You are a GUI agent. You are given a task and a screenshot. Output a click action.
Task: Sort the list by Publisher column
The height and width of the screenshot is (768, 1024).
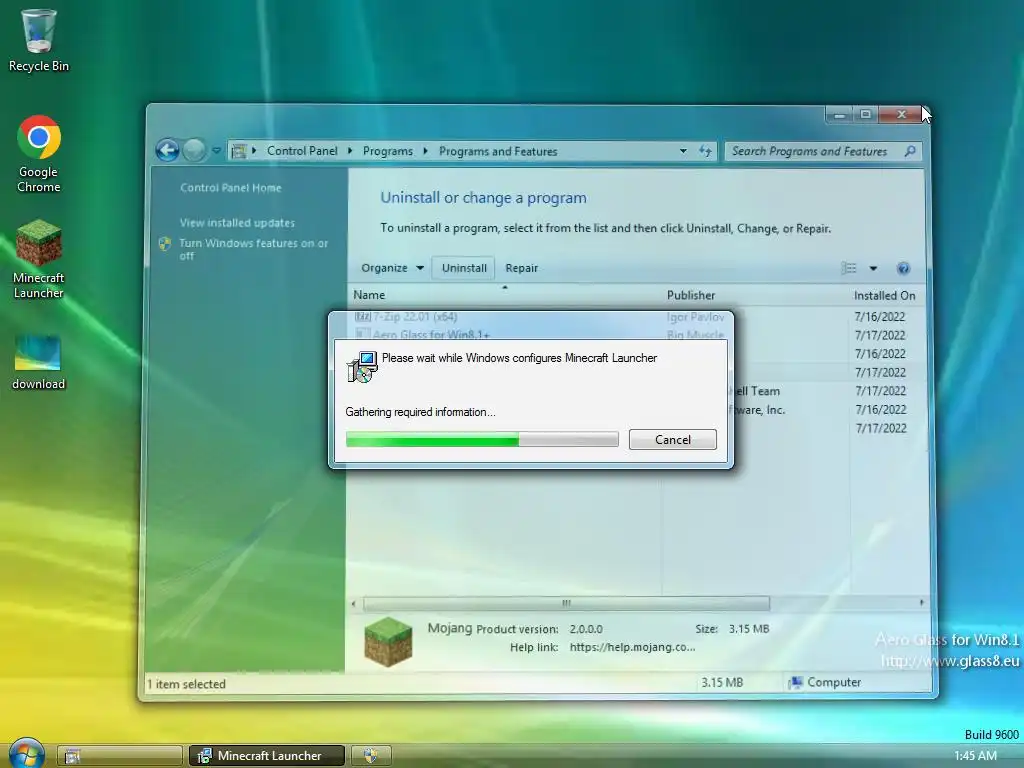(690, 295)
